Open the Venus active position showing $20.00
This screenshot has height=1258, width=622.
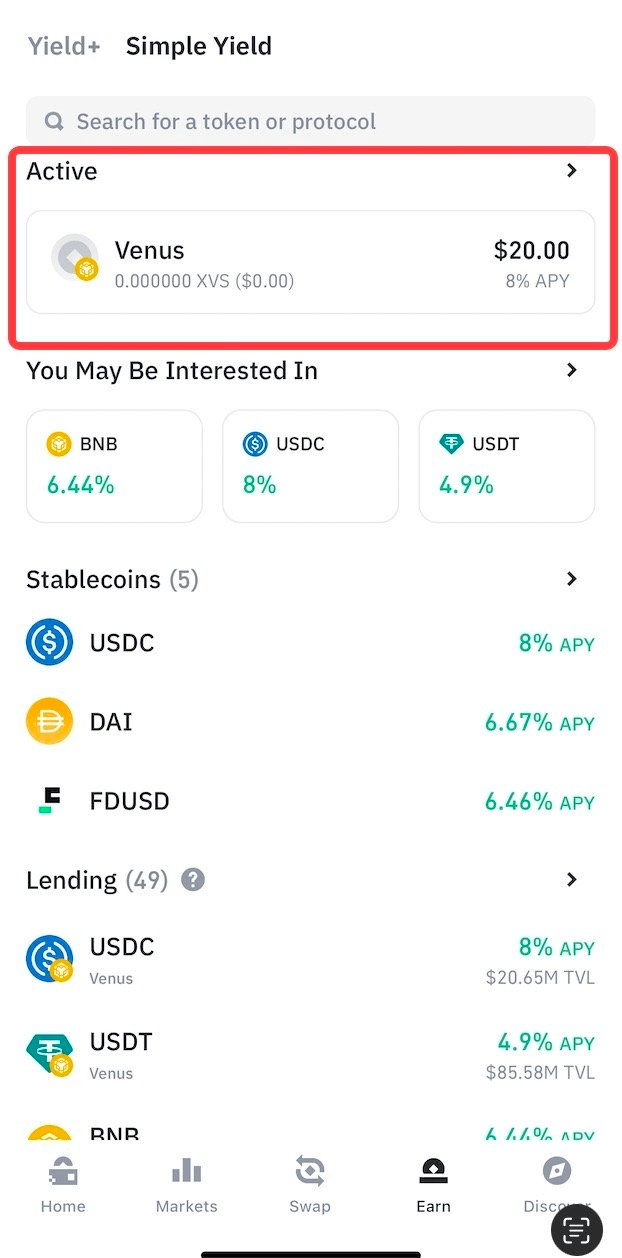tap(310, 262)
